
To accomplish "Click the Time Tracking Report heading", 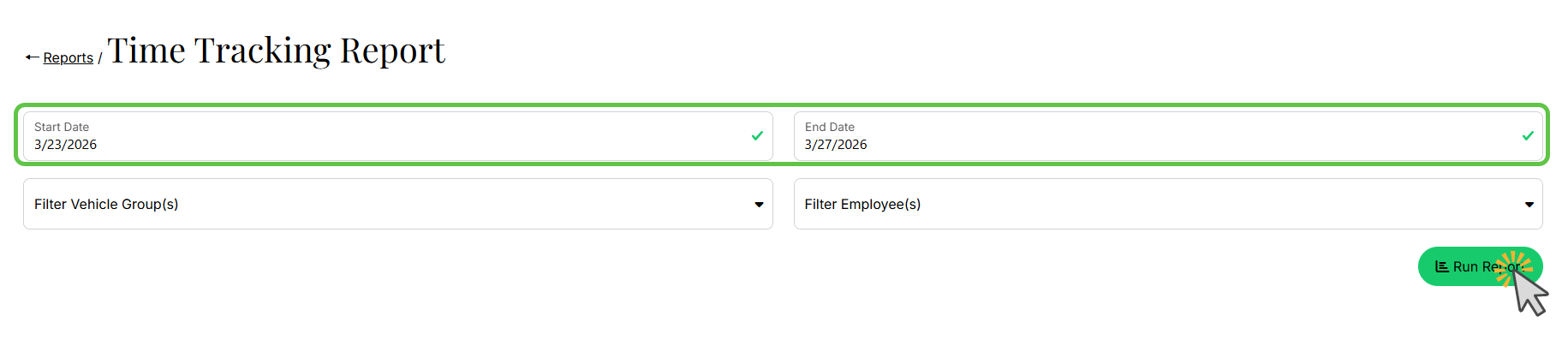I will 276,51.
